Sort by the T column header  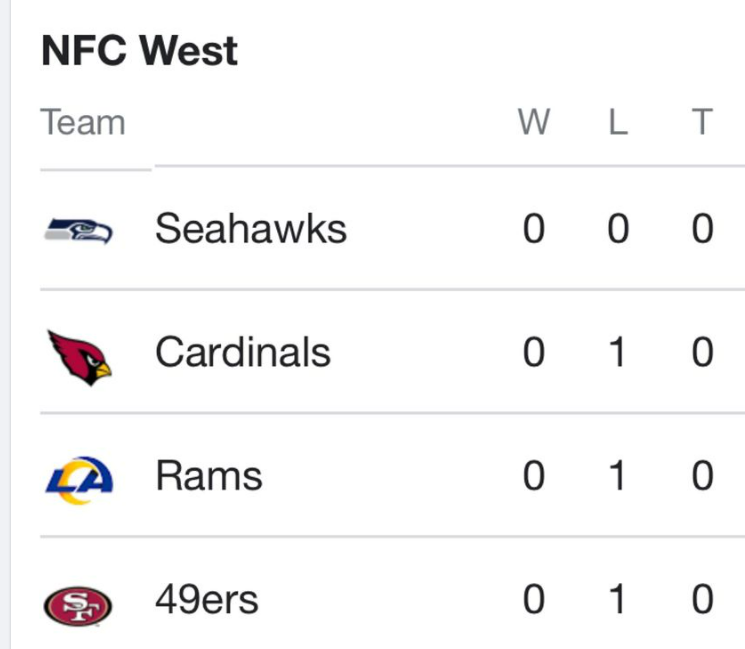pyautogui.click(x=703, y=123)
